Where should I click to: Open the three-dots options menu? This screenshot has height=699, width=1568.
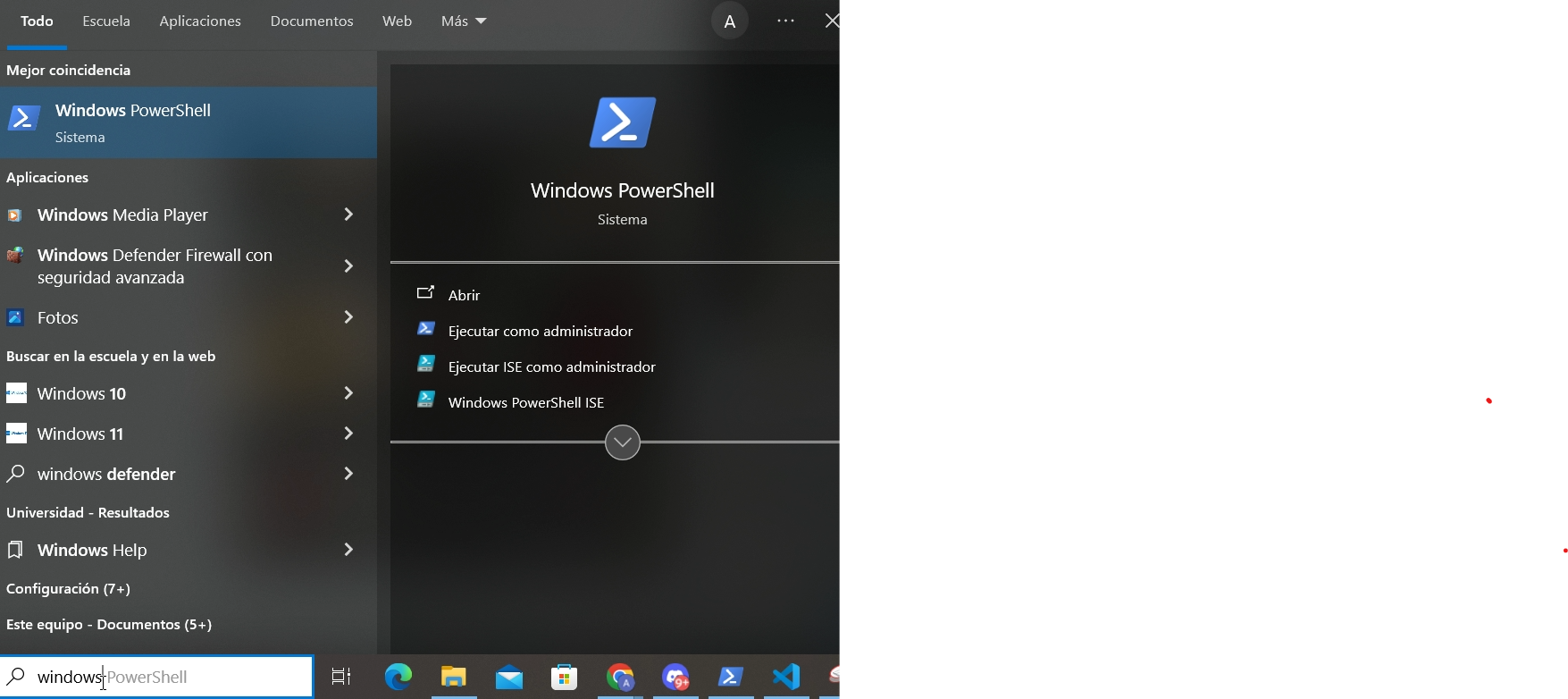786,21
